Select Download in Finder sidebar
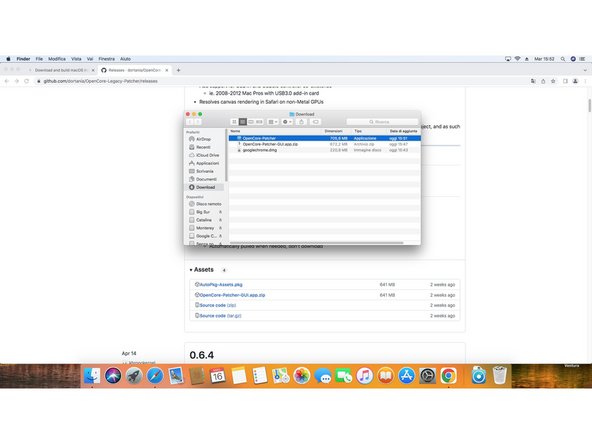The width and height of the screenshot is (592, 444). (x=204, y=187)
